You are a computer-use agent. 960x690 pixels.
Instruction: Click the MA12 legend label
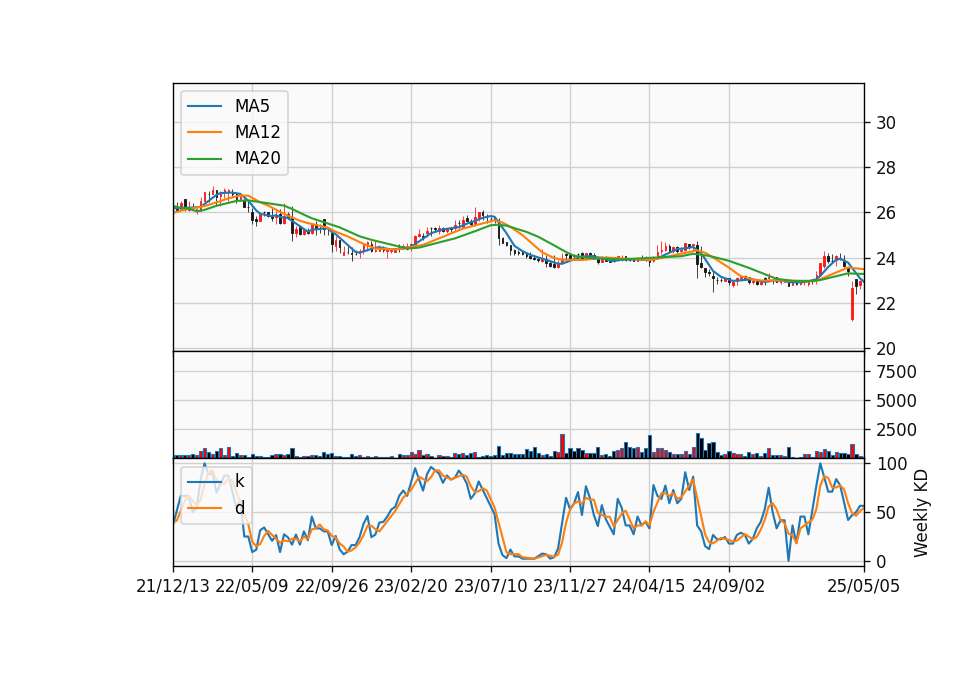tap(257, 132)
